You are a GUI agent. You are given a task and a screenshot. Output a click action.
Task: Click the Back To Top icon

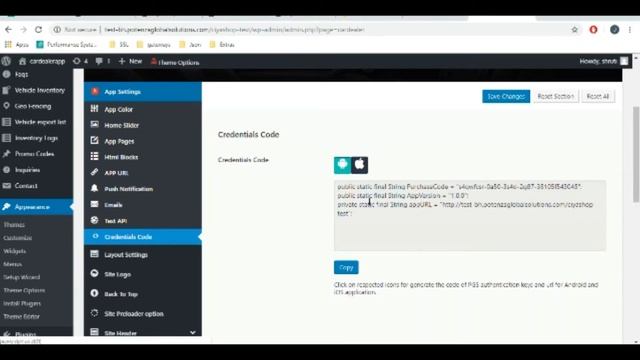(94, 293)
